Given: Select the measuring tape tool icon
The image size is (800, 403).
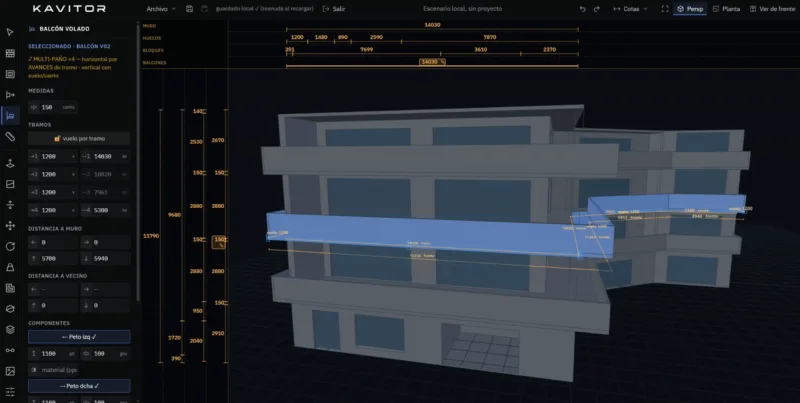Looking at the screenshot, I should pos(10,136).
